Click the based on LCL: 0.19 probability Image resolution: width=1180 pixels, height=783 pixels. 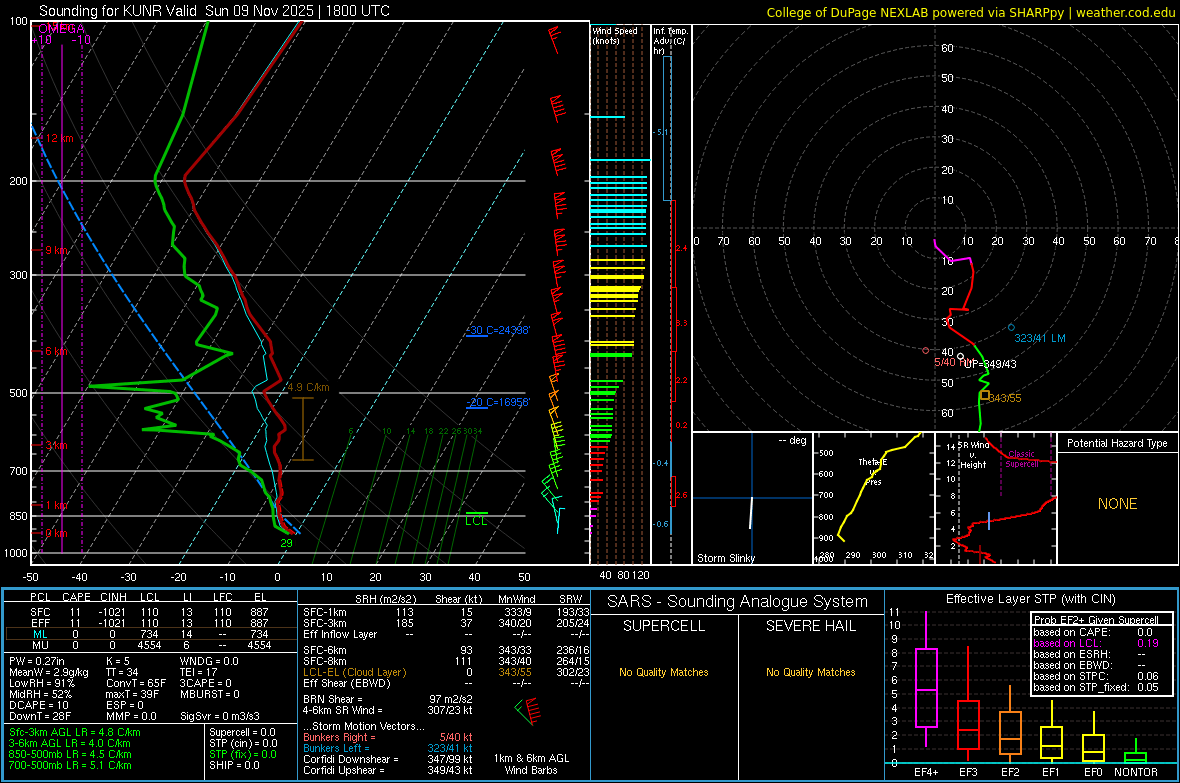(1096, 643)
